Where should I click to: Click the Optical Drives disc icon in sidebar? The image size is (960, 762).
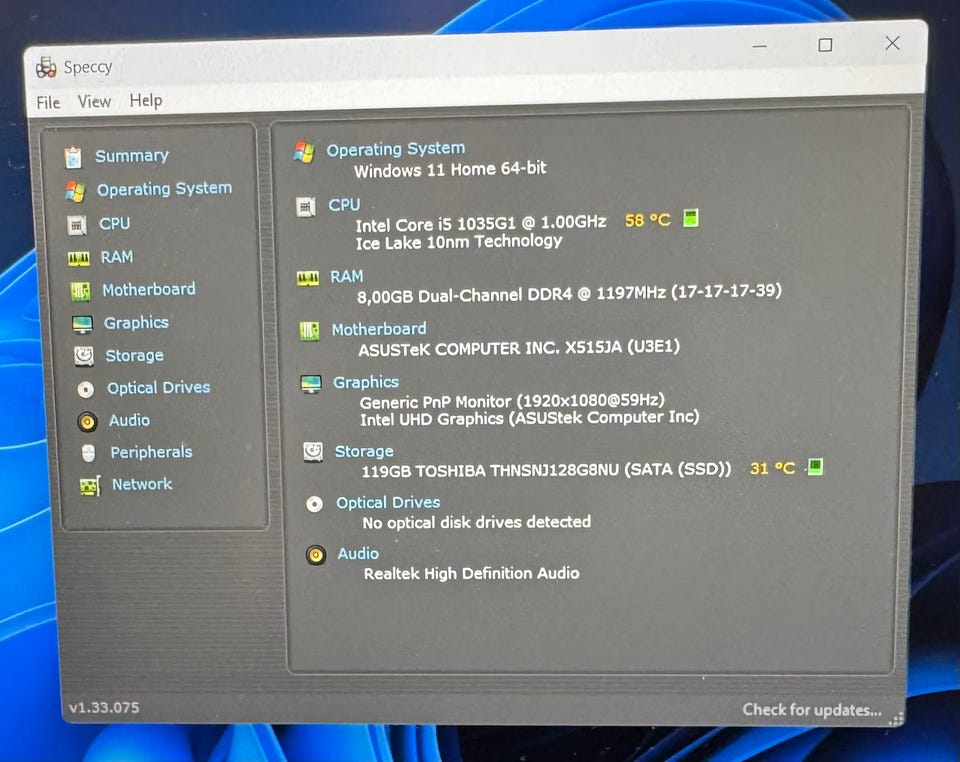[86, 389]
